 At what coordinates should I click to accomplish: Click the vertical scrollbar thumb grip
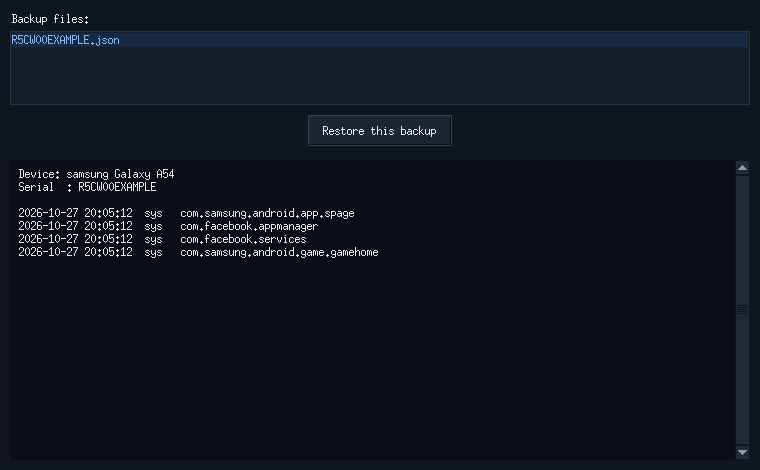click(742, 310)
